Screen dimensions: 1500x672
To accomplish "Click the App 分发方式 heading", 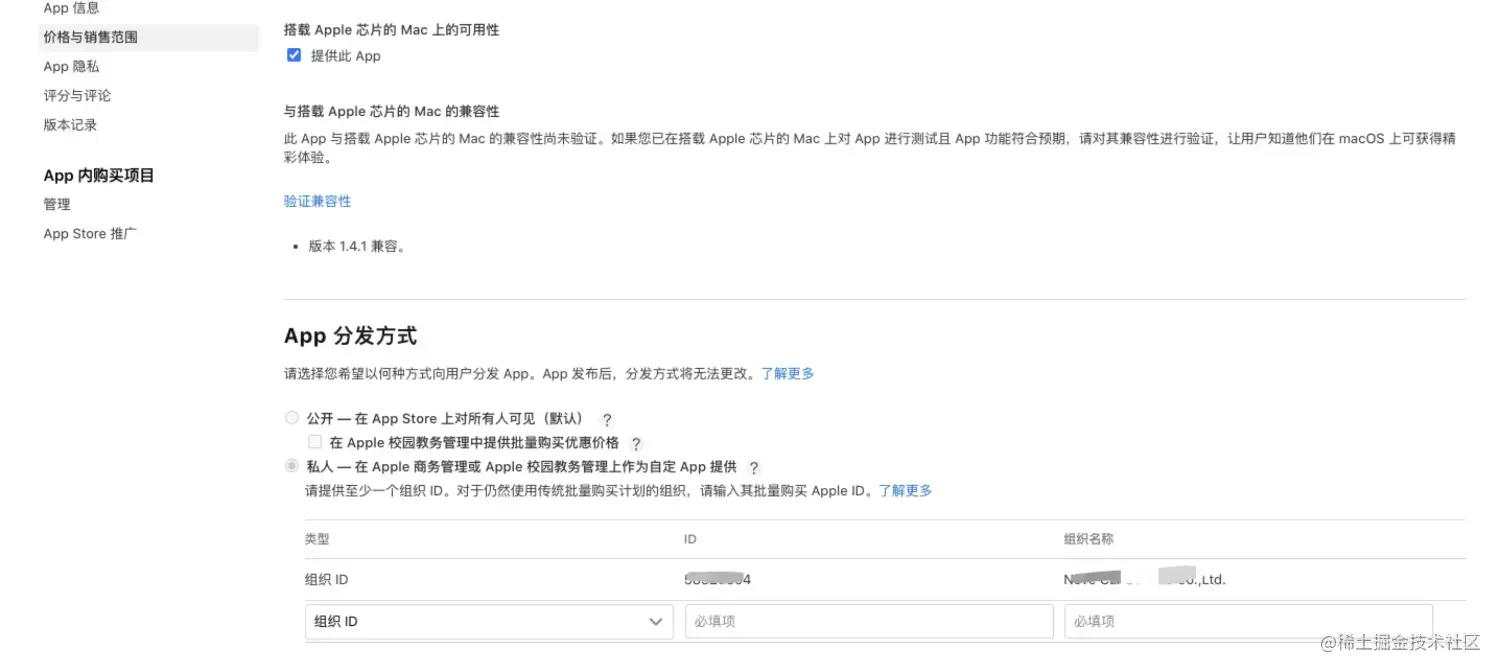I will [350, 335].
